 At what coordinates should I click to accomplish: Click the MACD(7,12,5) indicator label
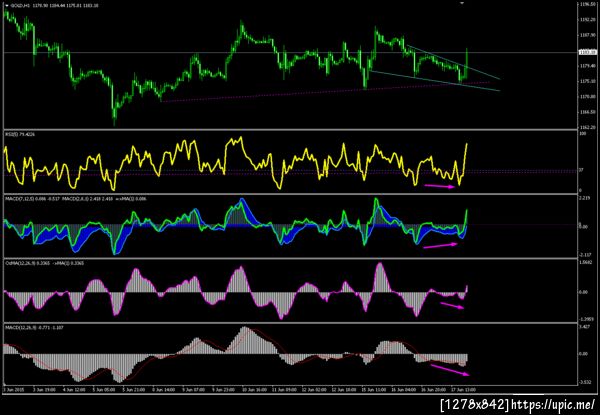tap(18, 199)
